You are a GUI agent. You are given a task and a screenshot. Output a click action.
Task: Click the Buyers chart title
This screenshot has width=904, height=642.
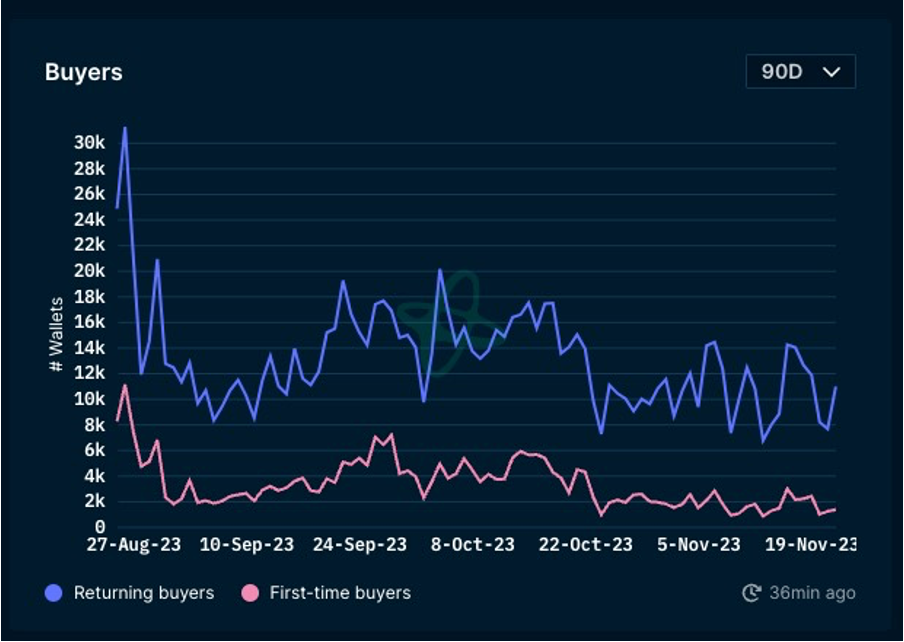[x=84, y=72]
